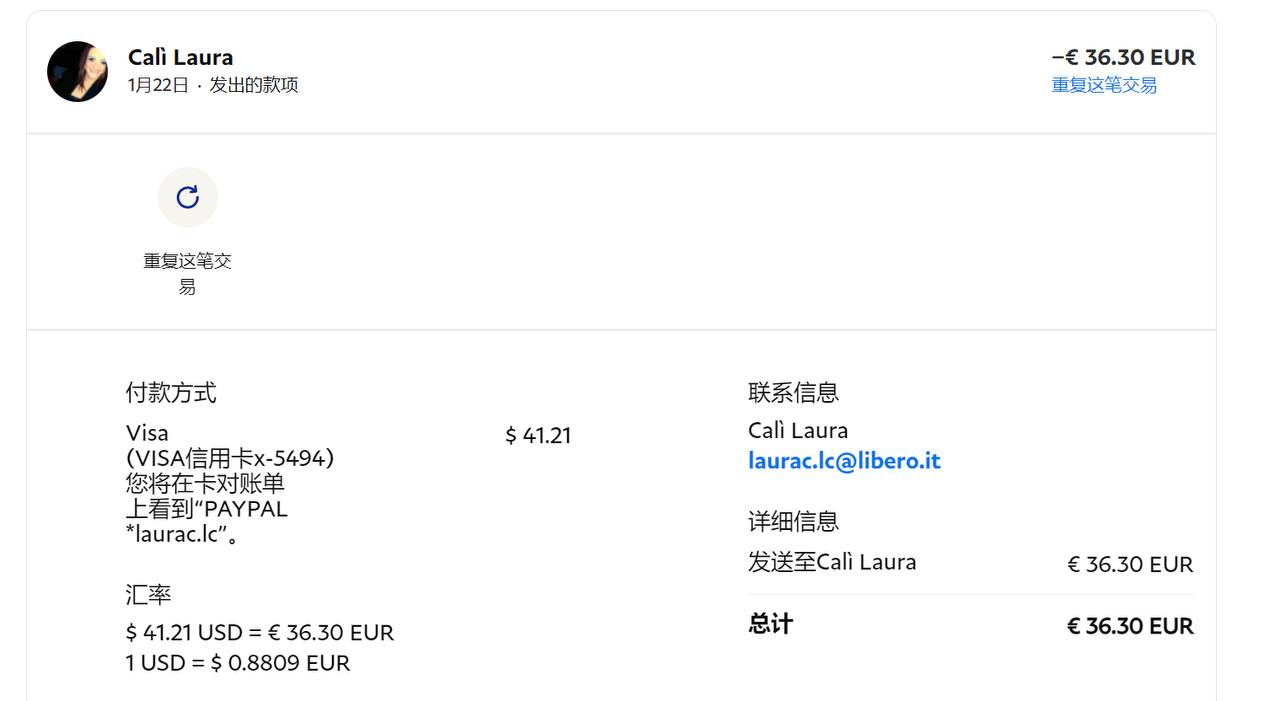1280x701 pixels.
Task: Click the 发送至Calì Laura detail row
Action: [832, 562]
